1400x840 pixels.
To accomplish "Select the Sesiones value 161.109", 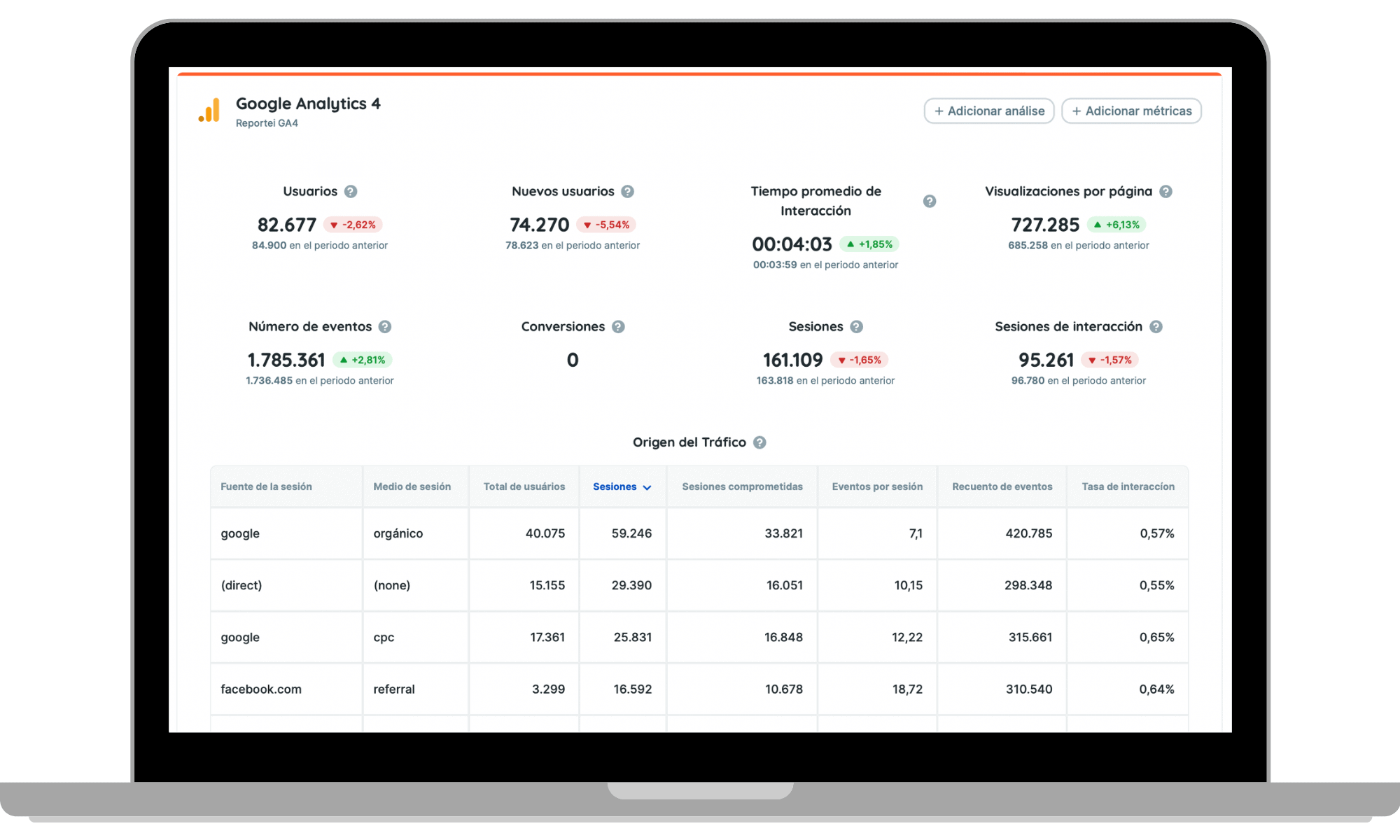I will (x=792, y=360).
